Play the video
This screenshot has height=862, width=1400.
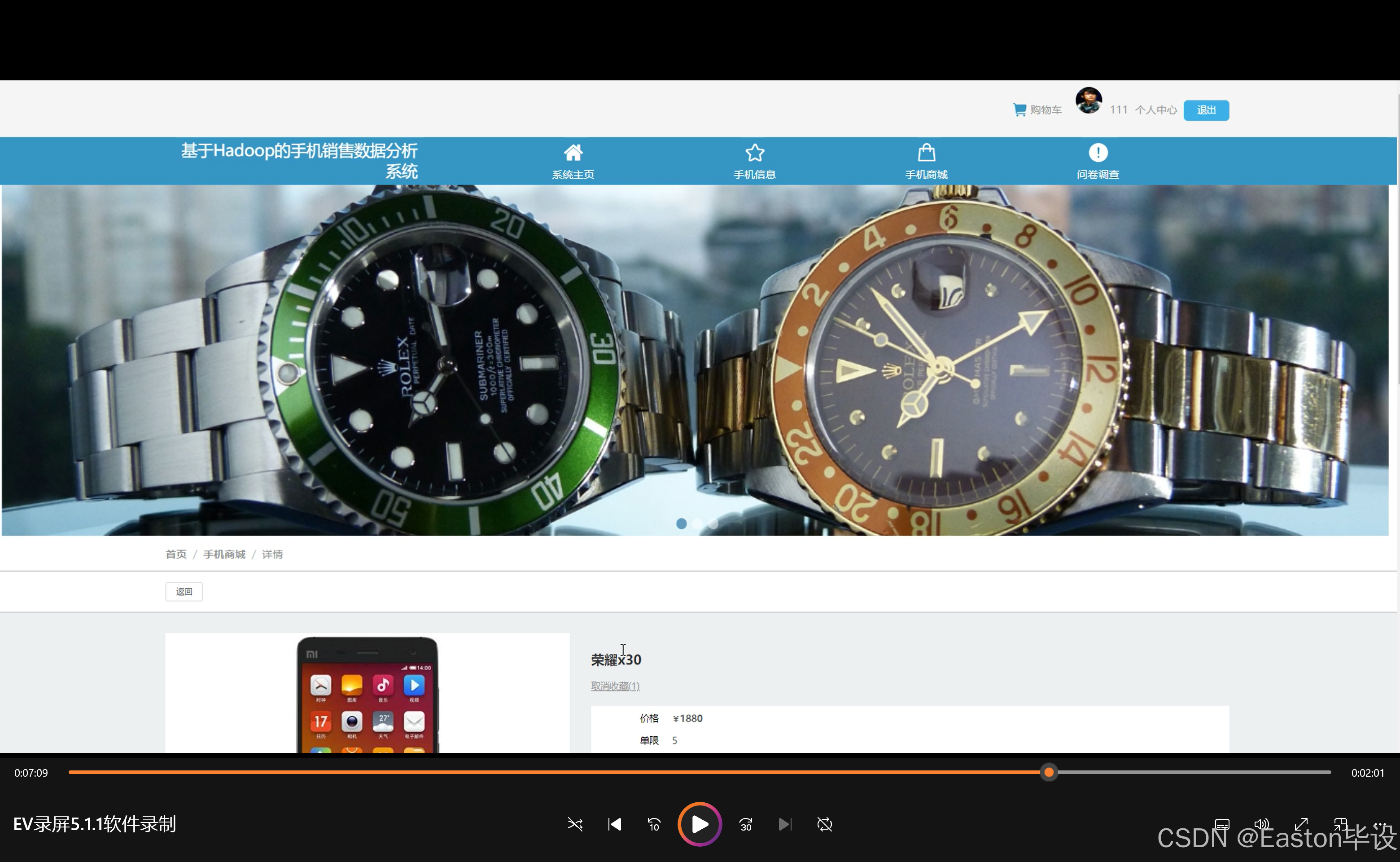(x=700, y=824)
